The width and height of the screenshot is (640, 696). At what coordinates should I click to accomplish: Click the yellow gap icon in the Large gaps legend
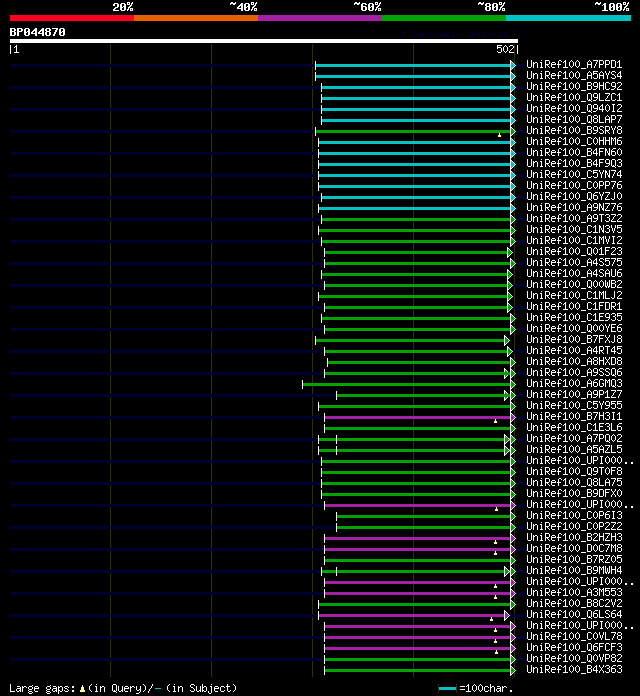(x=82, y=689)
